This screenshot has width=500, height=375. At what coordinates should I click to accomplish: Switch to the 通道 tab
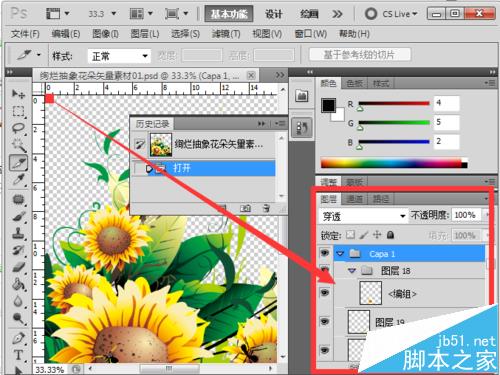(x=354, y=199)
